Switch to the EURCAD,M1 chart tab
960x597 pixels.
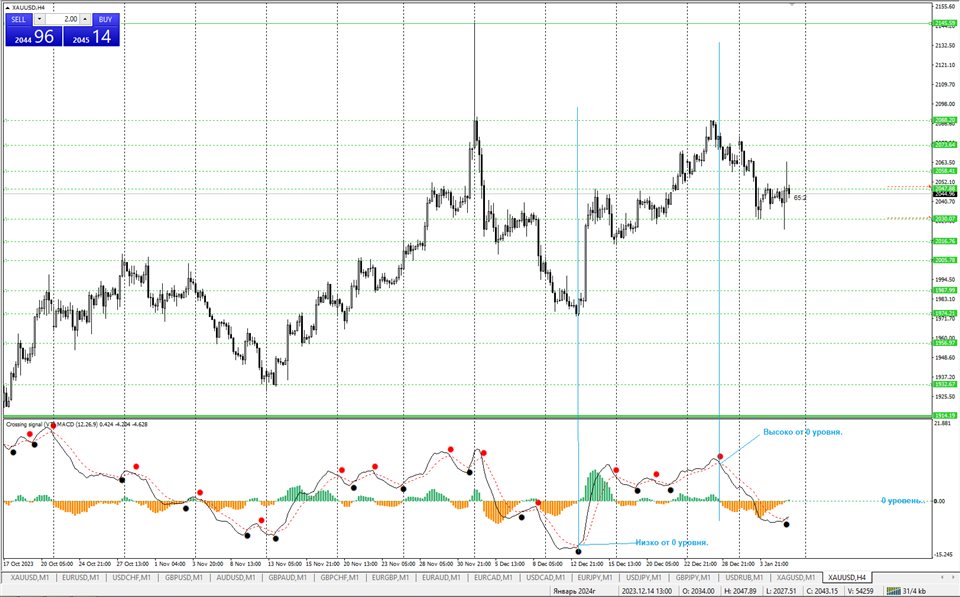[x=493, y=577]
